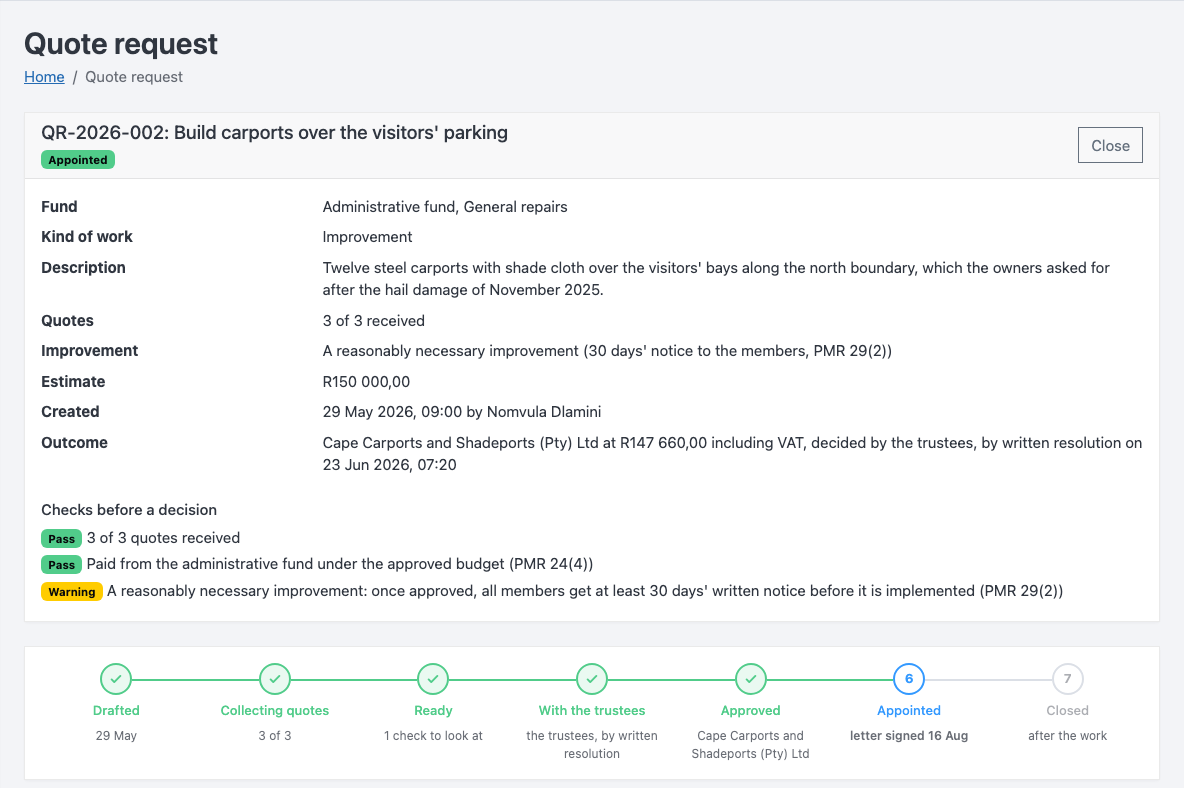Click the '3 of 3 received' quotes value
The height and width of the screenshot is (788, 1184).
point(374,321)
